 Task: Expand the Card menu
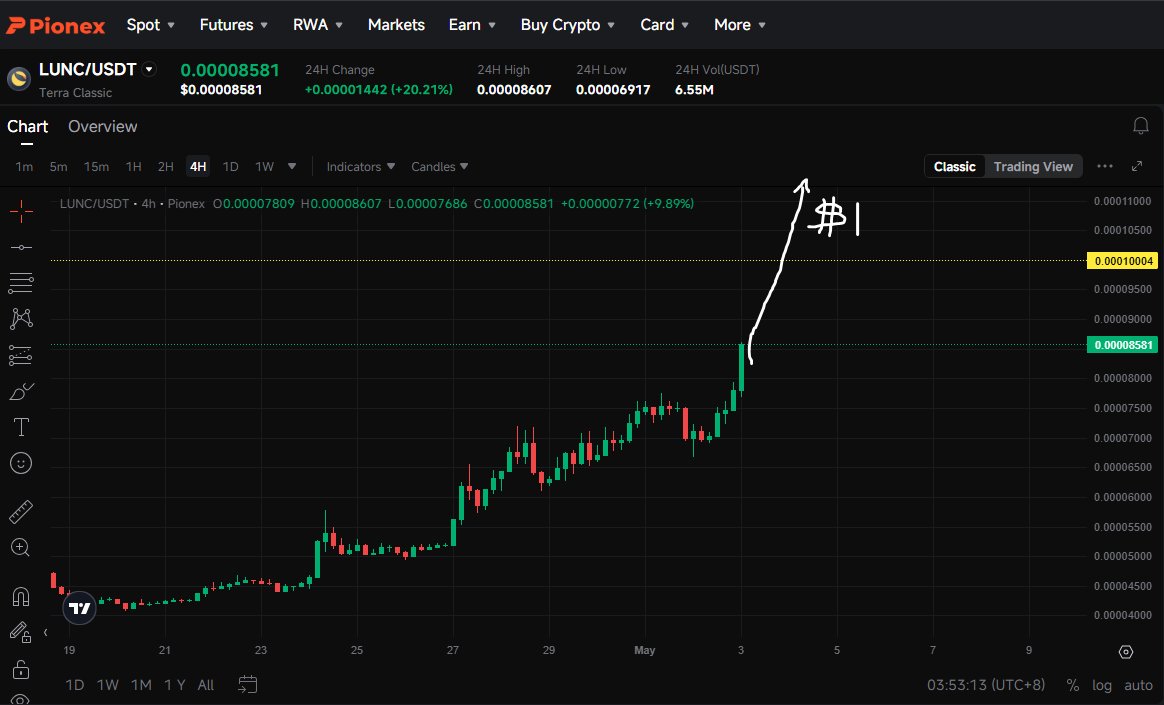[664, 24]
